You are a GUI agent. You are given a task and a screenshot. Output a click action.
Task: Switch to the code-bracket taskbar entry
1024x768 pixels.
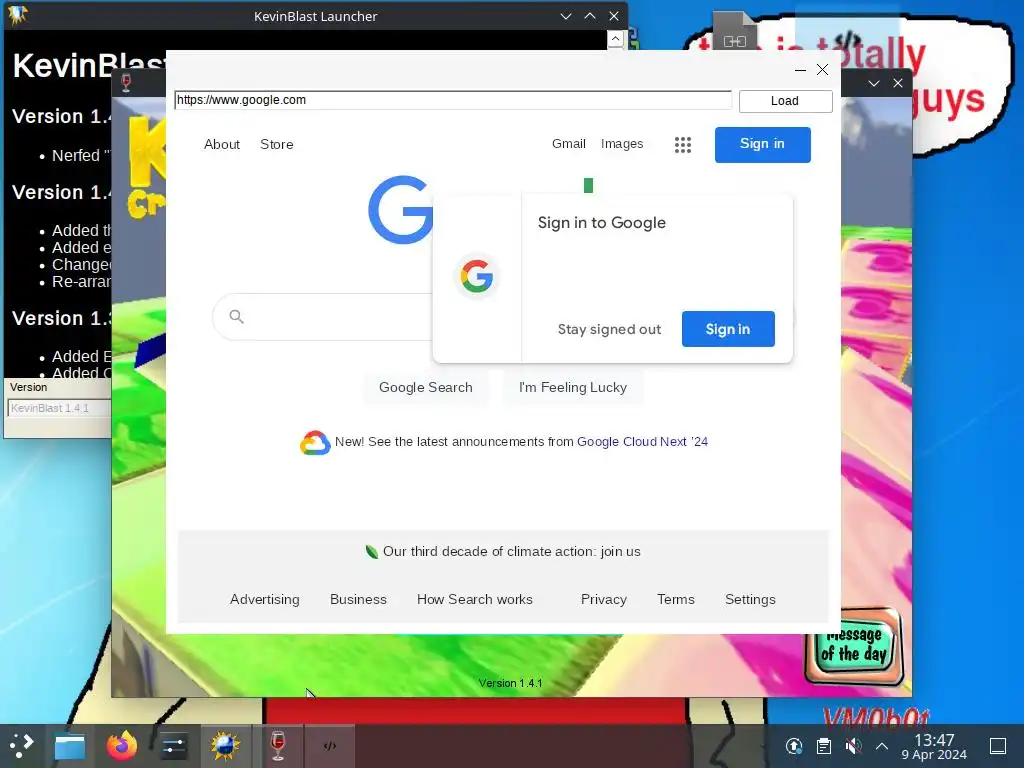tap(330, 746)
